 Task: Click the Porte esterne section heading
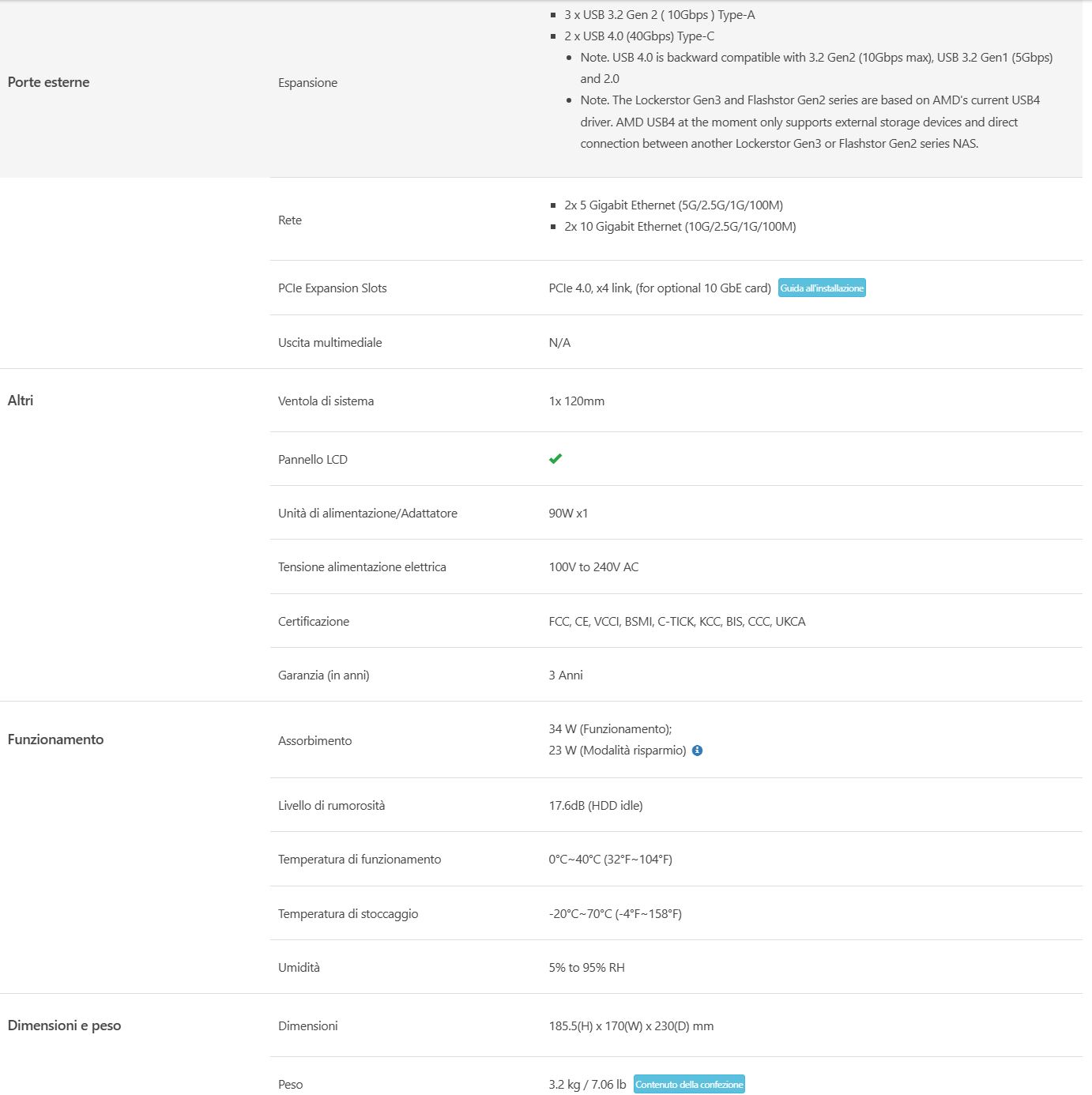[x=48, y=82]
